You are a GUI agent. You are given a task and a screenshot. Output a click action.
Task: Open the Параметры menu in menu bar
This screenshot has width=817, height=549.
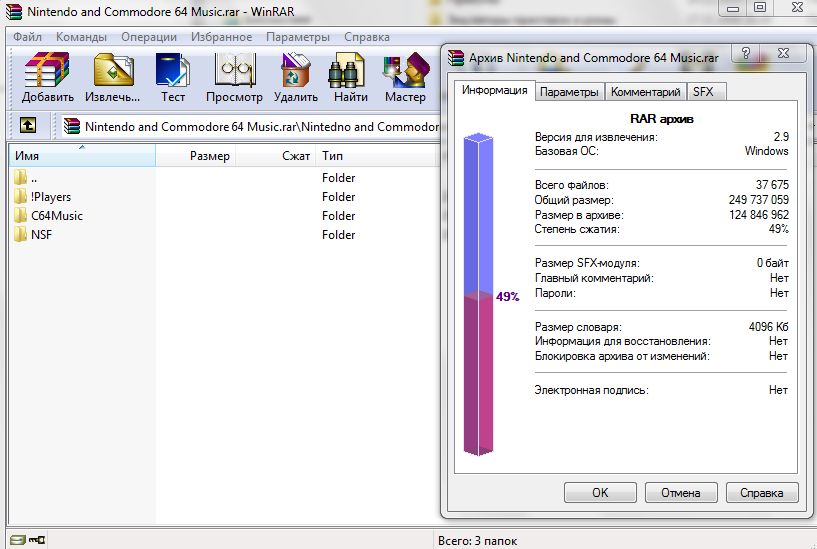tap(298, 37)
